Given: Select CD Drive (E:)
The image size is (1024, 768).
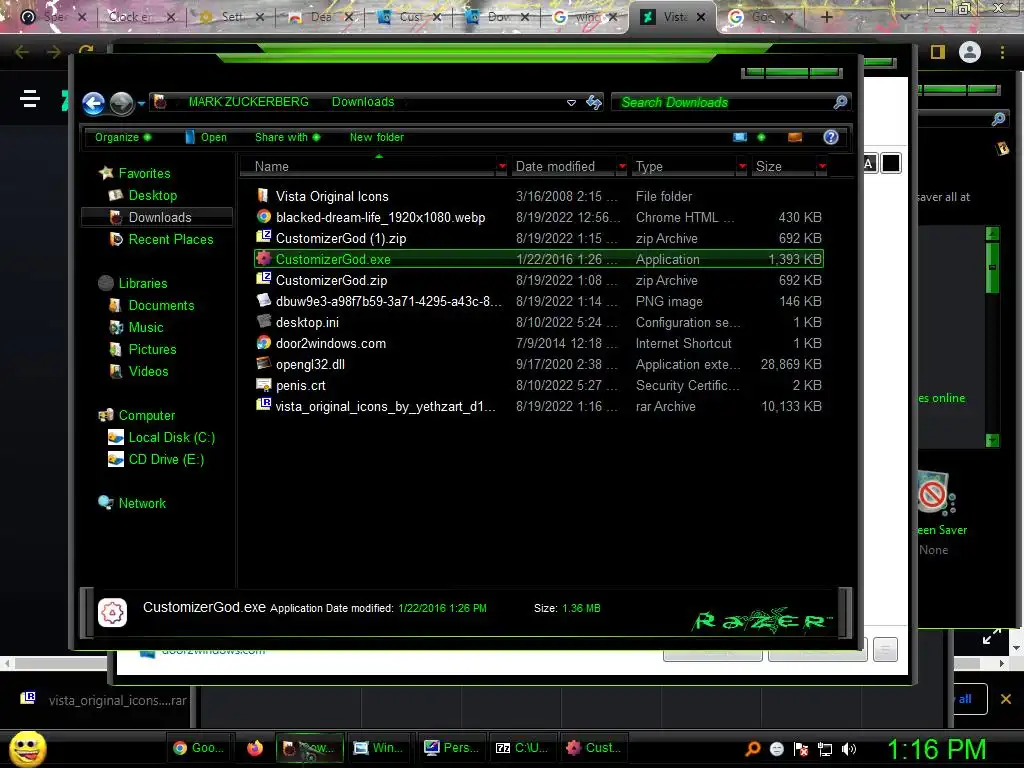Looking at the screenshot, I should pyautogui.click(x=166, y=460).
